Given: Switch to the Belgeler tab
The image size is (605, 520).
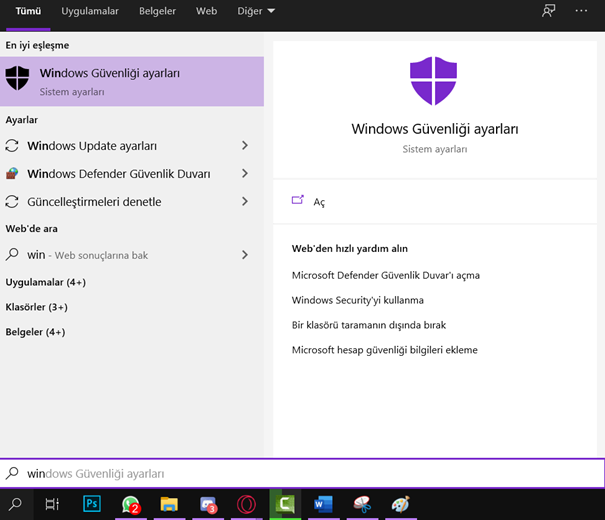Looking at the screenshot, I should [157, 11].
